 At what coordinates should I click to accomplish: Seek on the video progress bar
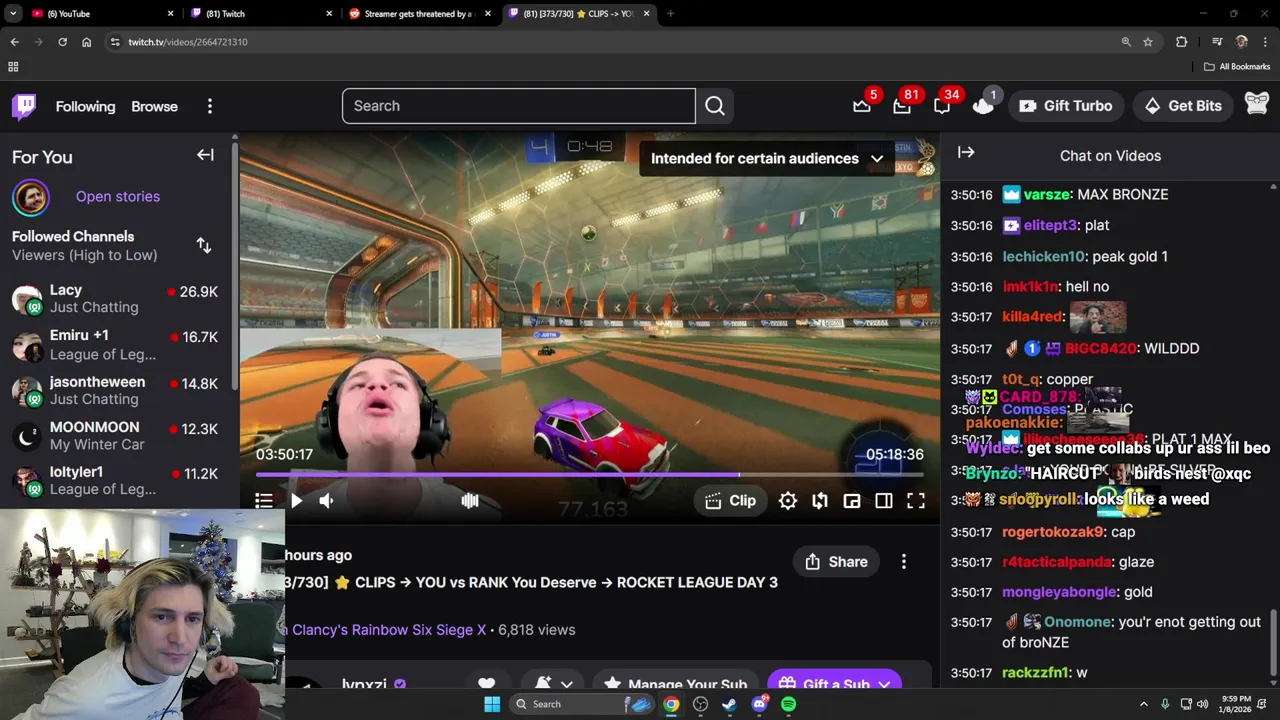(x=590, y=475)
